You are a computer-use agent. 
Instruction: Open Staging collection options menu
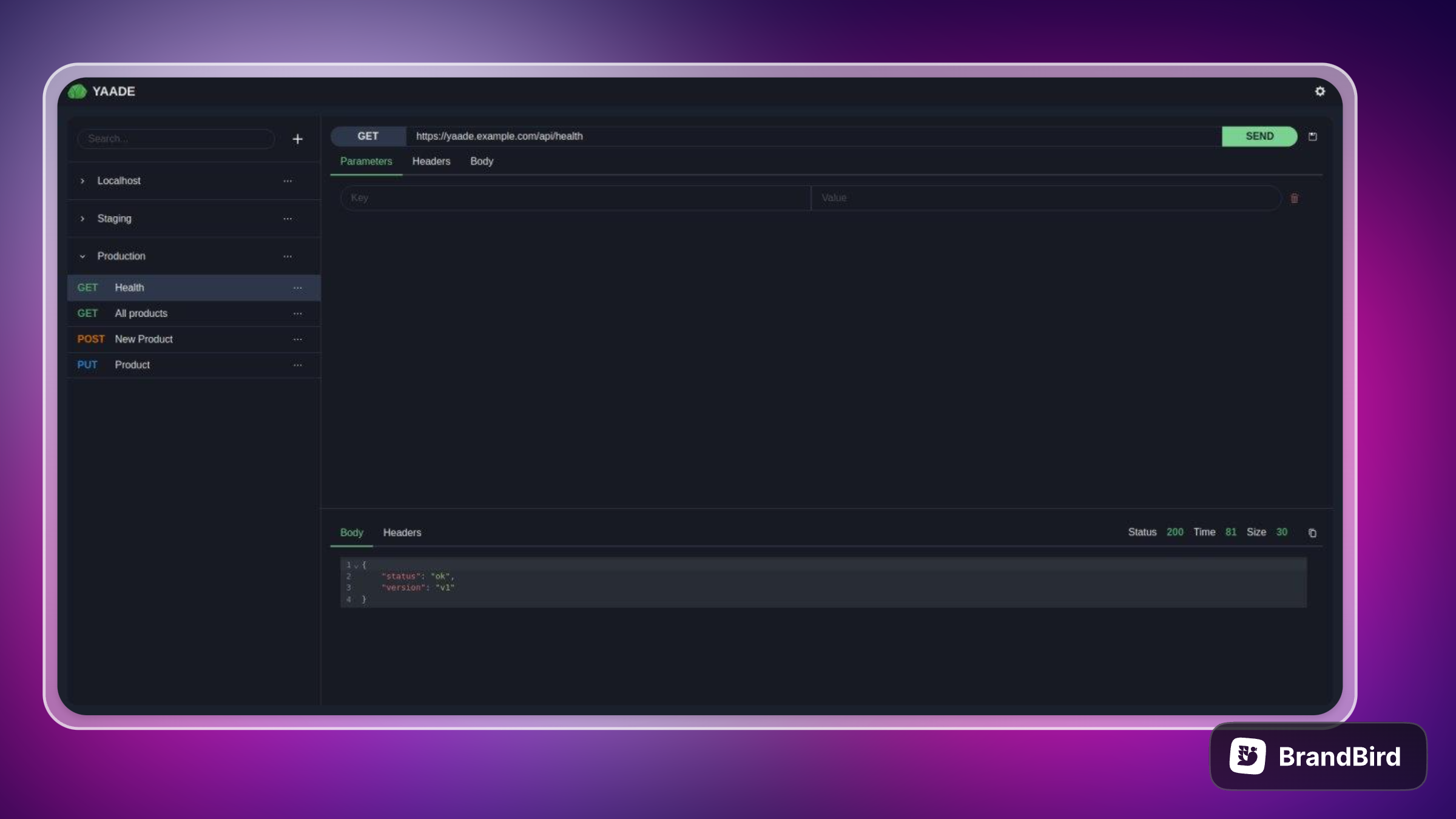pyautogui.click(x=288, y=218)
